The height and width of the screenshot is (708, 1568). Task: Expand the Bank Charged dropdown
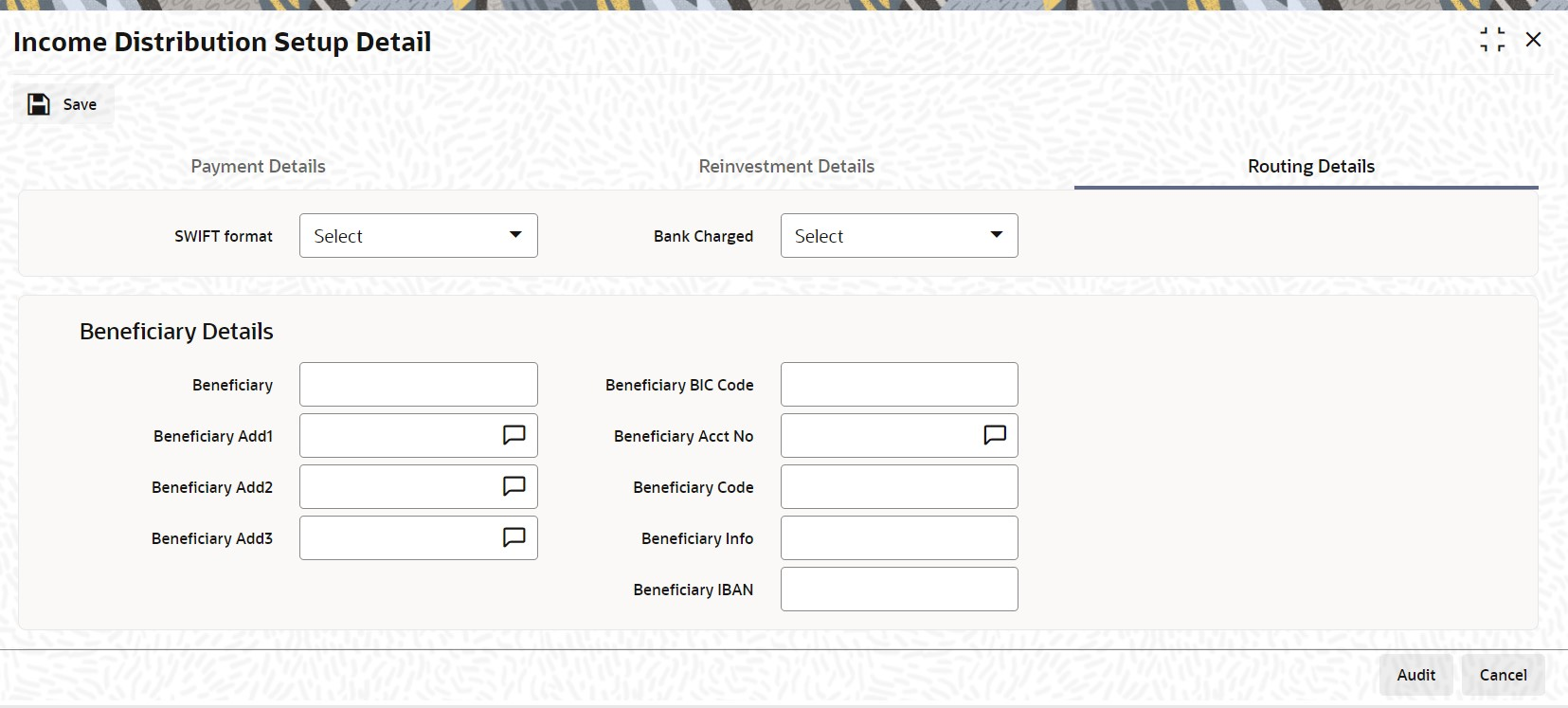(x=899, y=236)
